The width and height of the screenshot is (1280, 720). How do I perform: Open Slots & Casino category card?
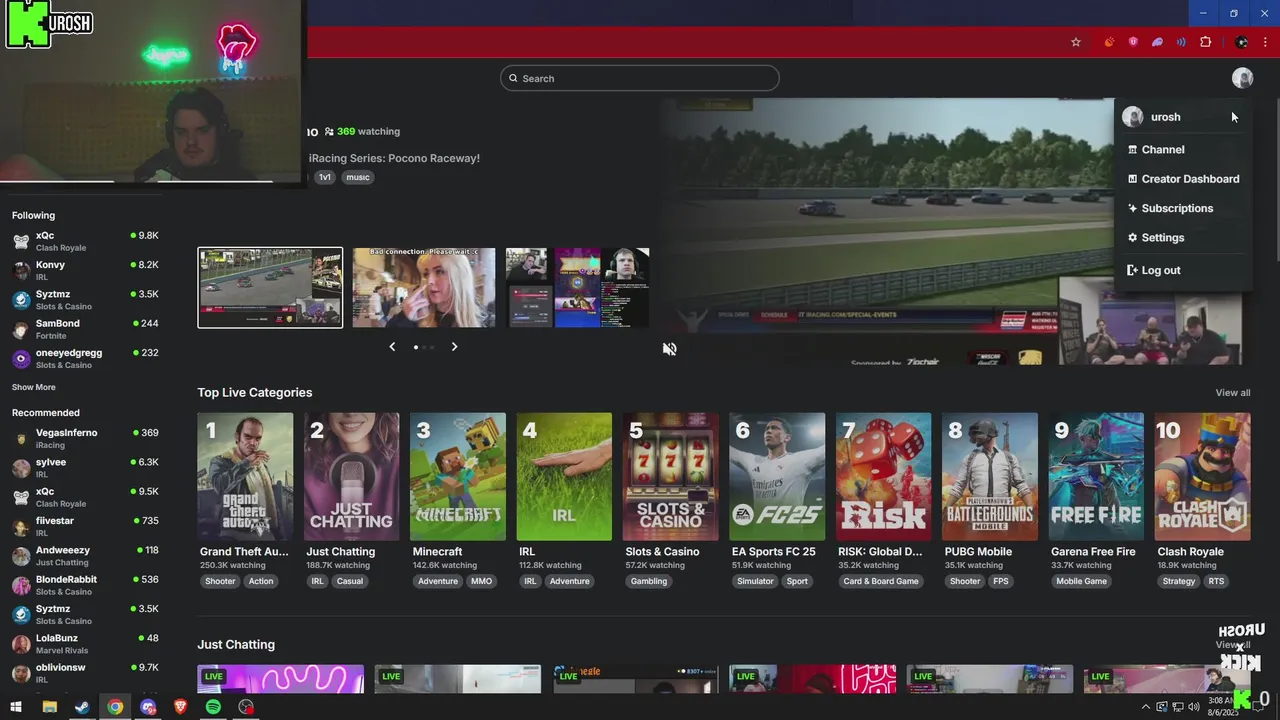[671, 477]
